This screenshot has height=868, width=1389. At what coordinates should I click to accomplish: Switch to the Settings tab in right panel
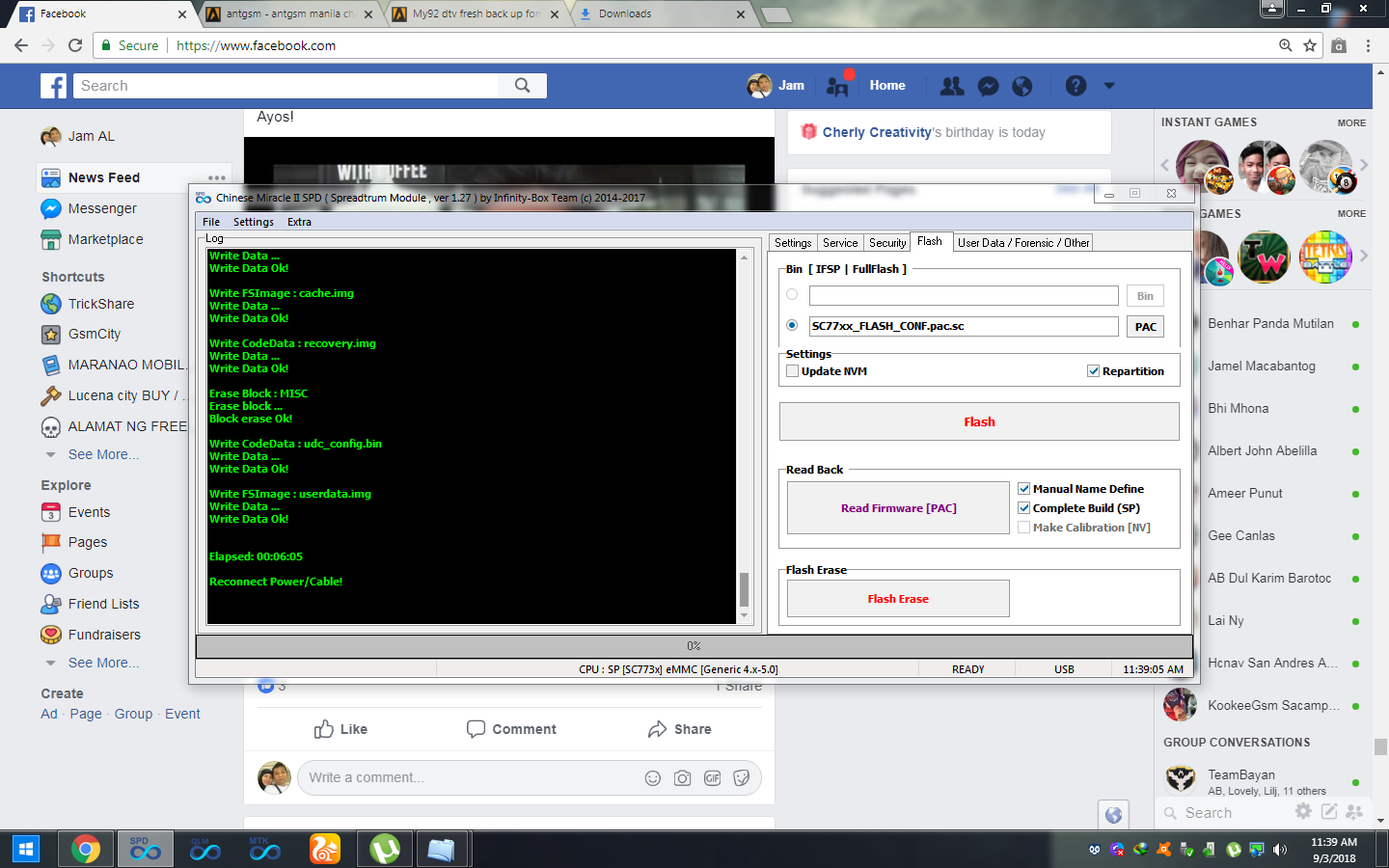793,243
